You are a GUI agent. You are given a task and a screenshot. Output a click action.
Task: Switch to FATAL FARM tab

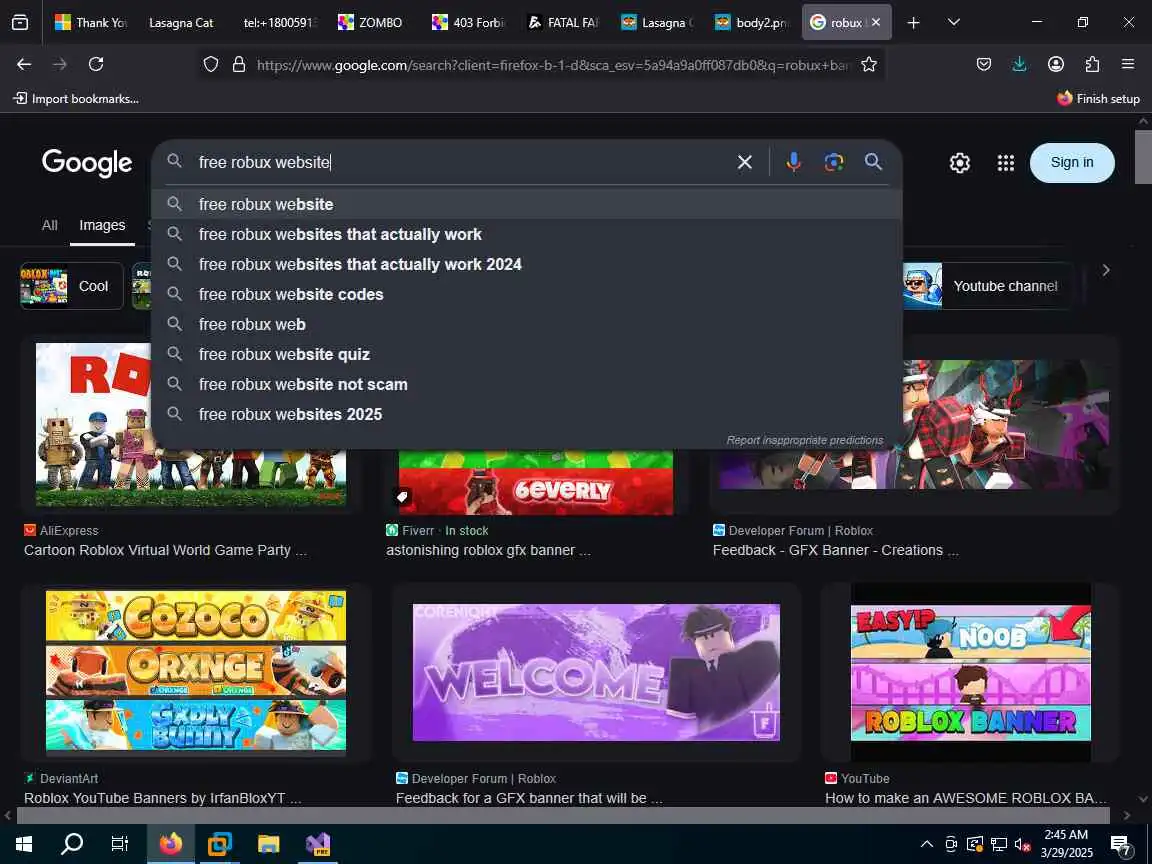(x=563, y=23)
